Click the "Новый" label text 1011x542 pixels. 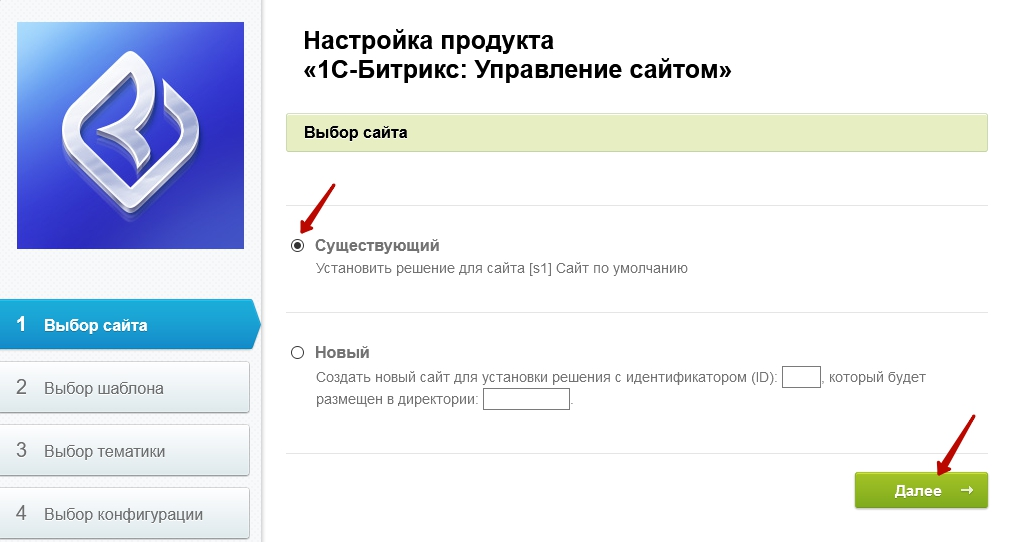pos(342,353)
